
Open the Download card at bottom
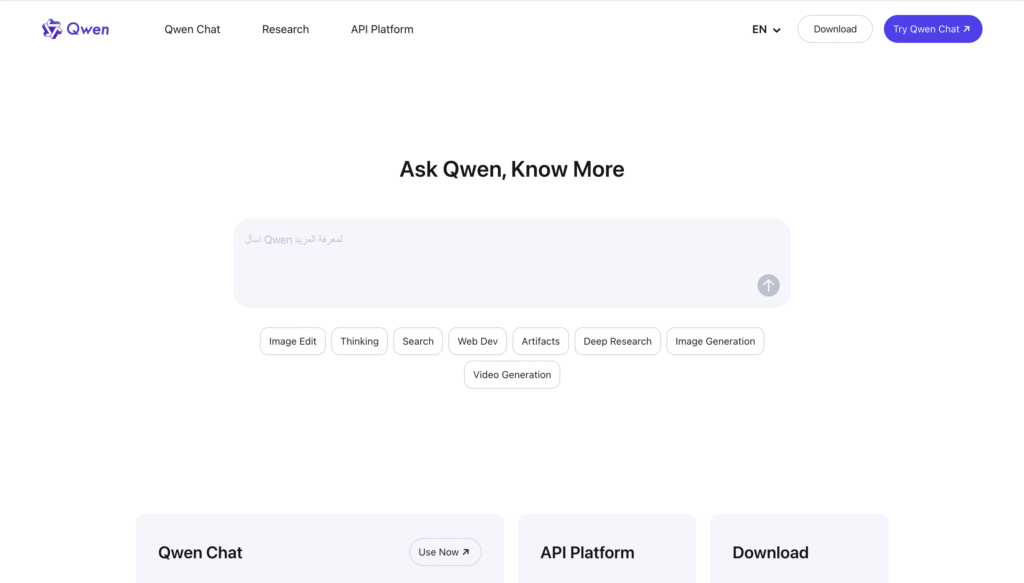click(x=798, y=551)
